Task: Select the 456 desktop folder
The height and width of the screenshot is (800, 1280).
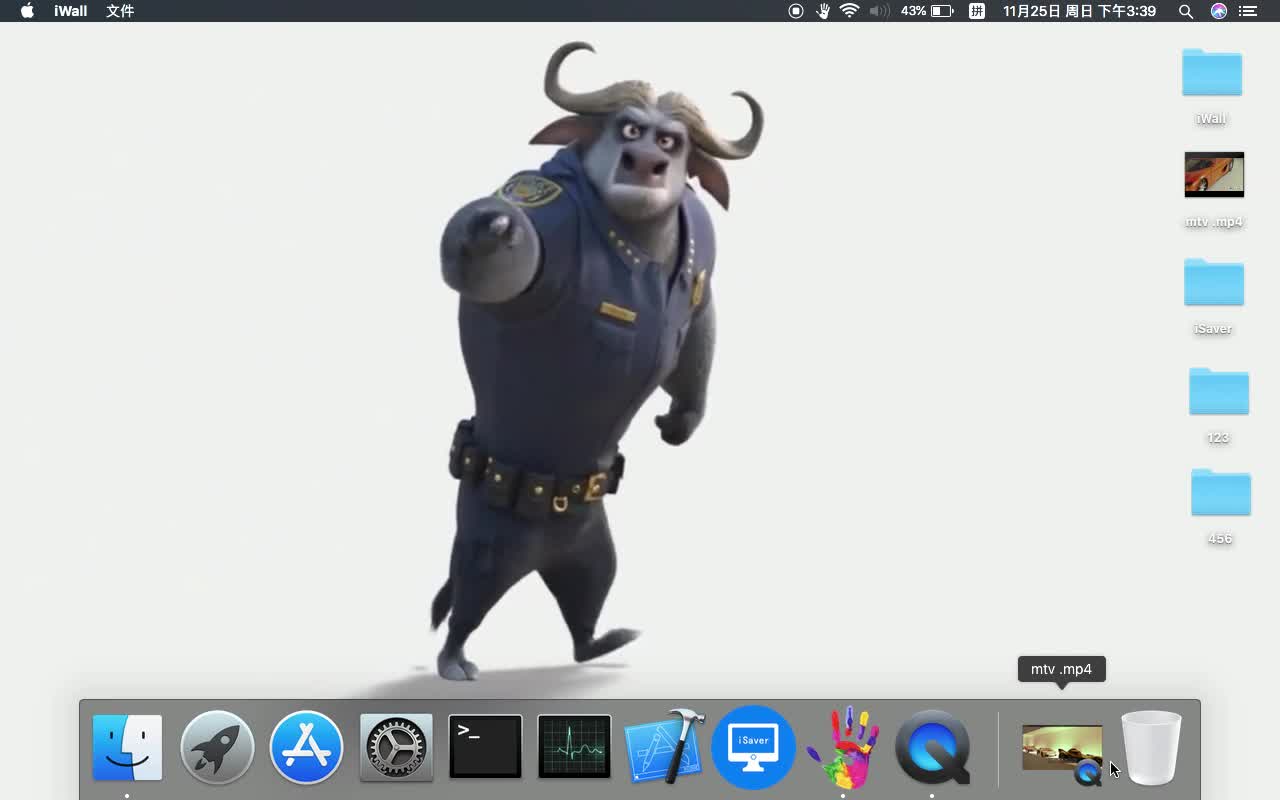Action: tap(1220, 493)
